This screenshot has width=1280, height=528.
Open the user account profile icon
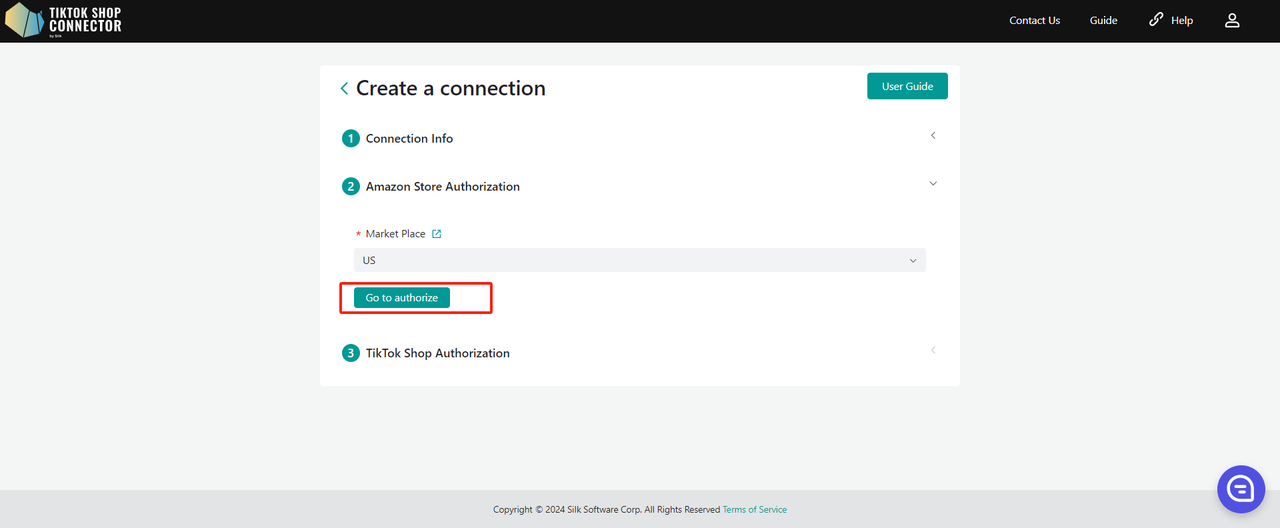[x=1232, y=20]
